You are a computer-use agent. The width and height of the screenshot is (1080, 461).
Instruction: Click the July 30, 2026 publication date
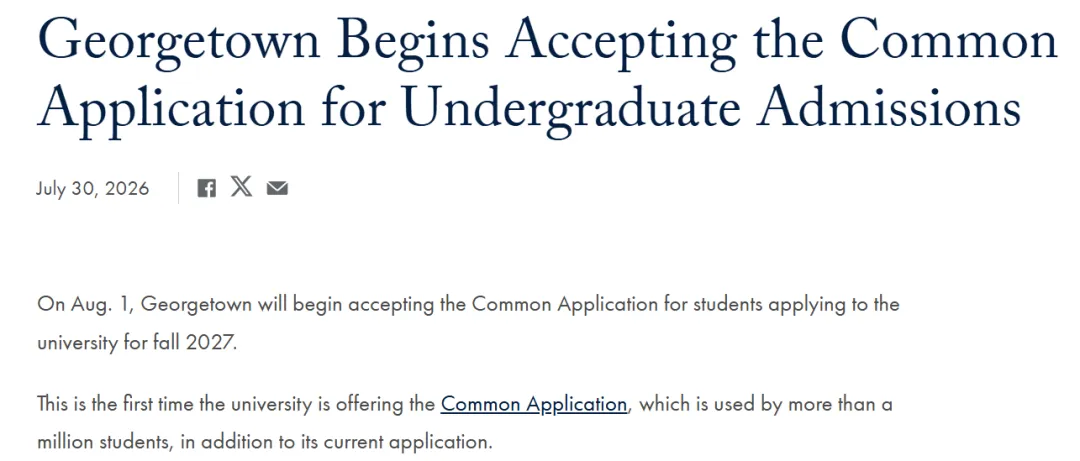coord(92,189)
